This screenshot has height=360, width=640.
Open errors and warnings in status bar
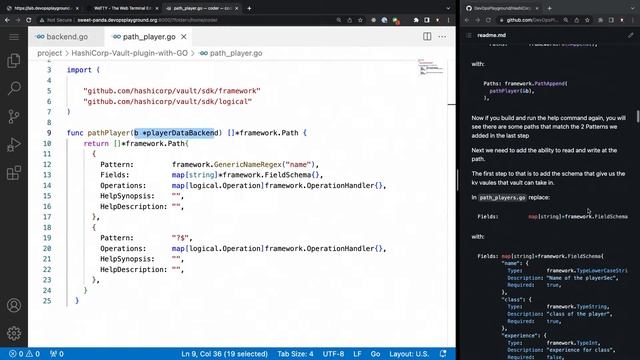pyautogui.click(x=24, y=354)
